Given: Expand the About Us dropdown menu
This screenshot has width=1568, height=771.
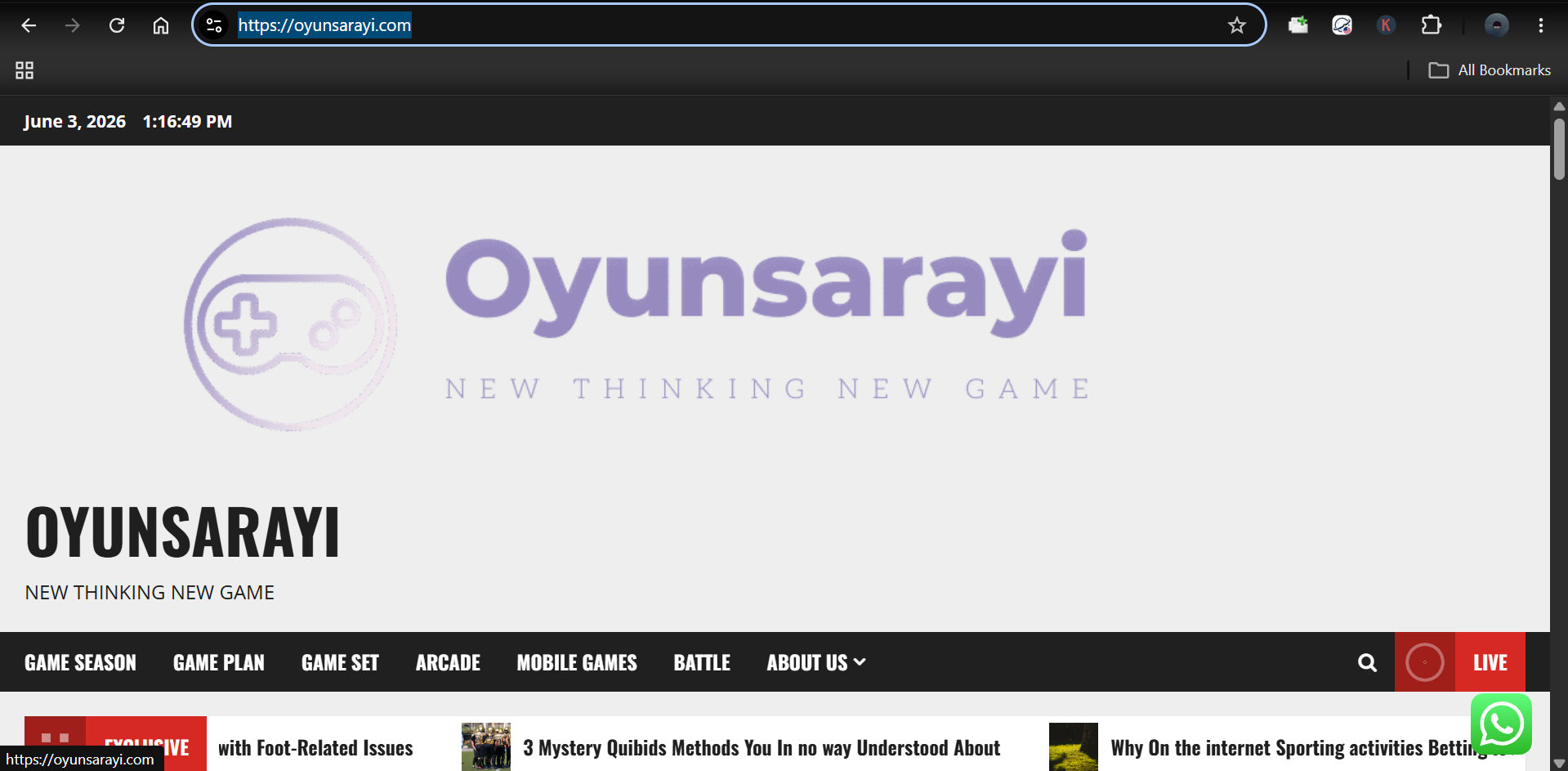Looking at the screenshot, I should (x=815, y=662).
